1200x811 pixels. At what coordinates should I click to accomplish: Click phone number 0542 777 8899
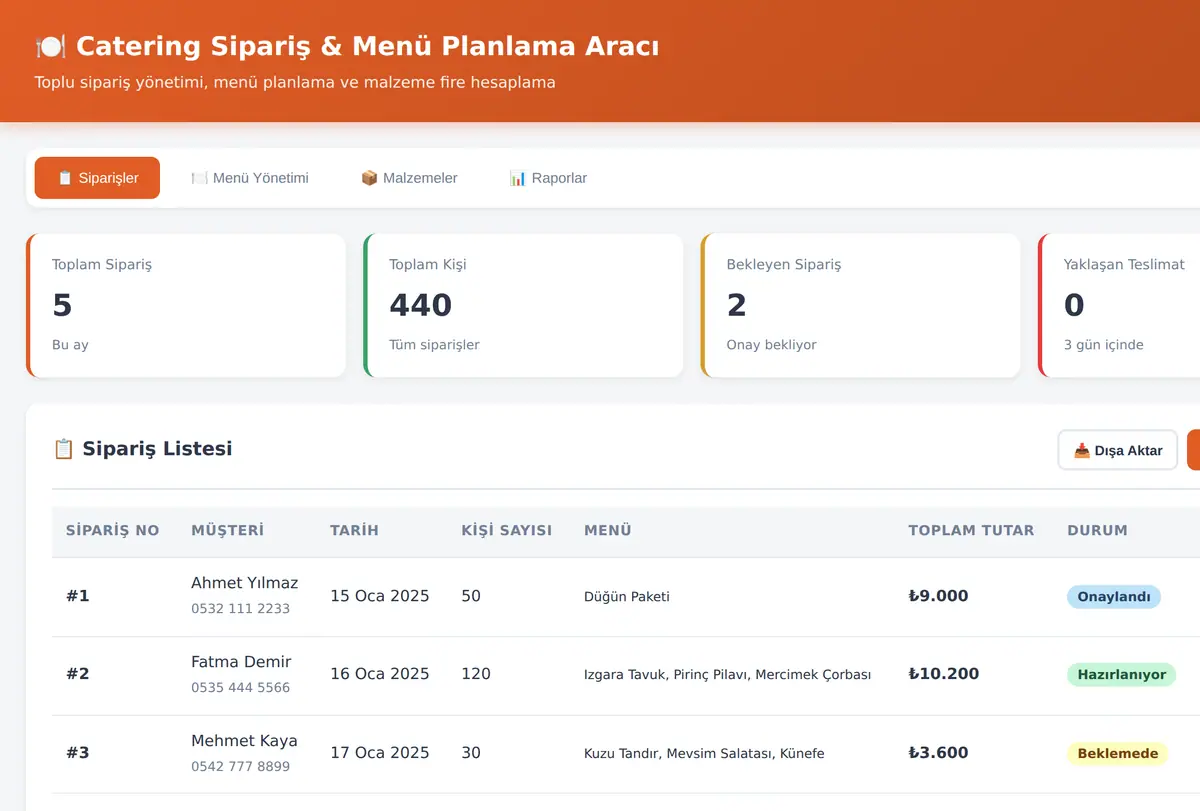click(240, 767)
